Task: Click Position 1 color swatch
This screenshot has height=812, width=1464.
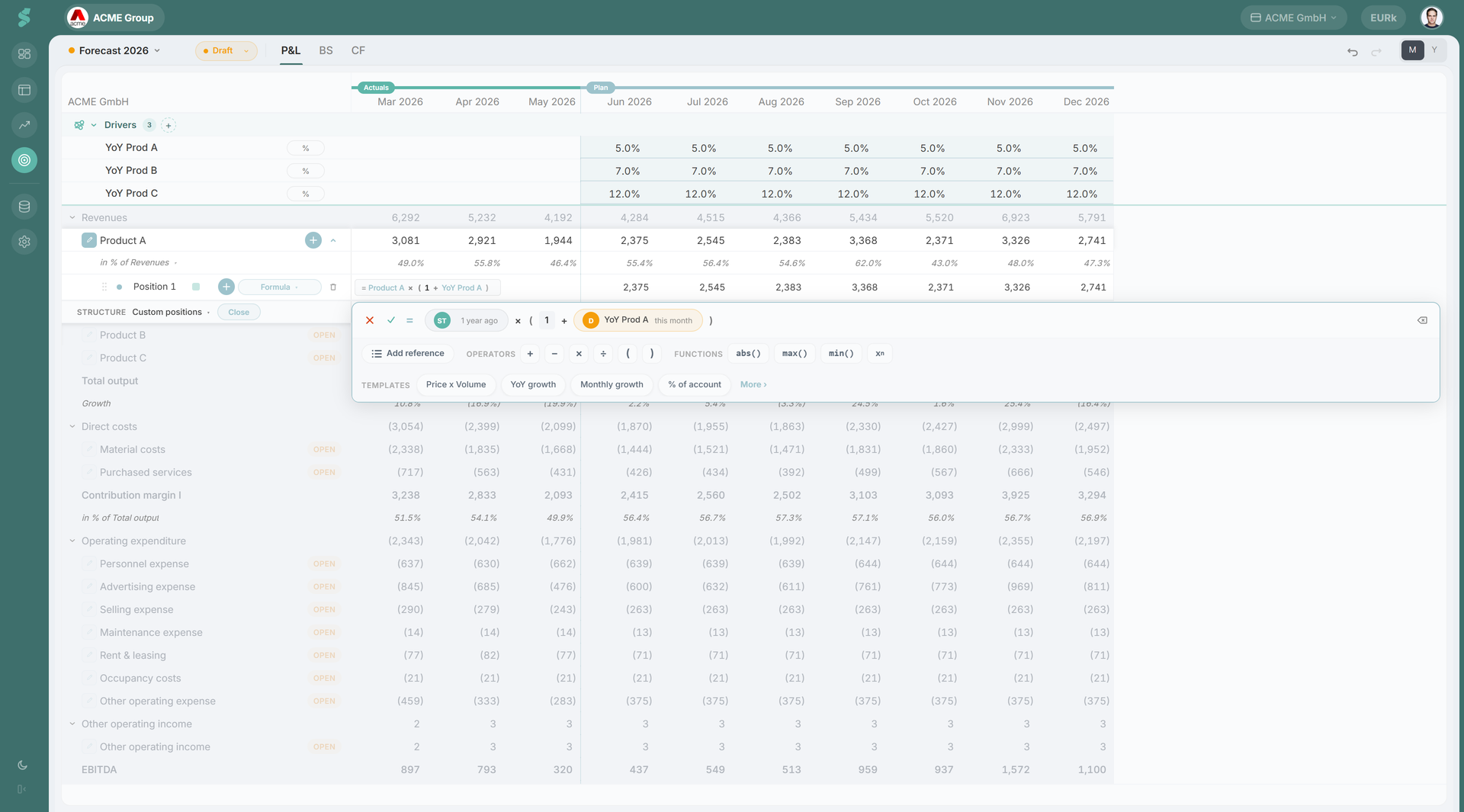Action: coord(196,287)
